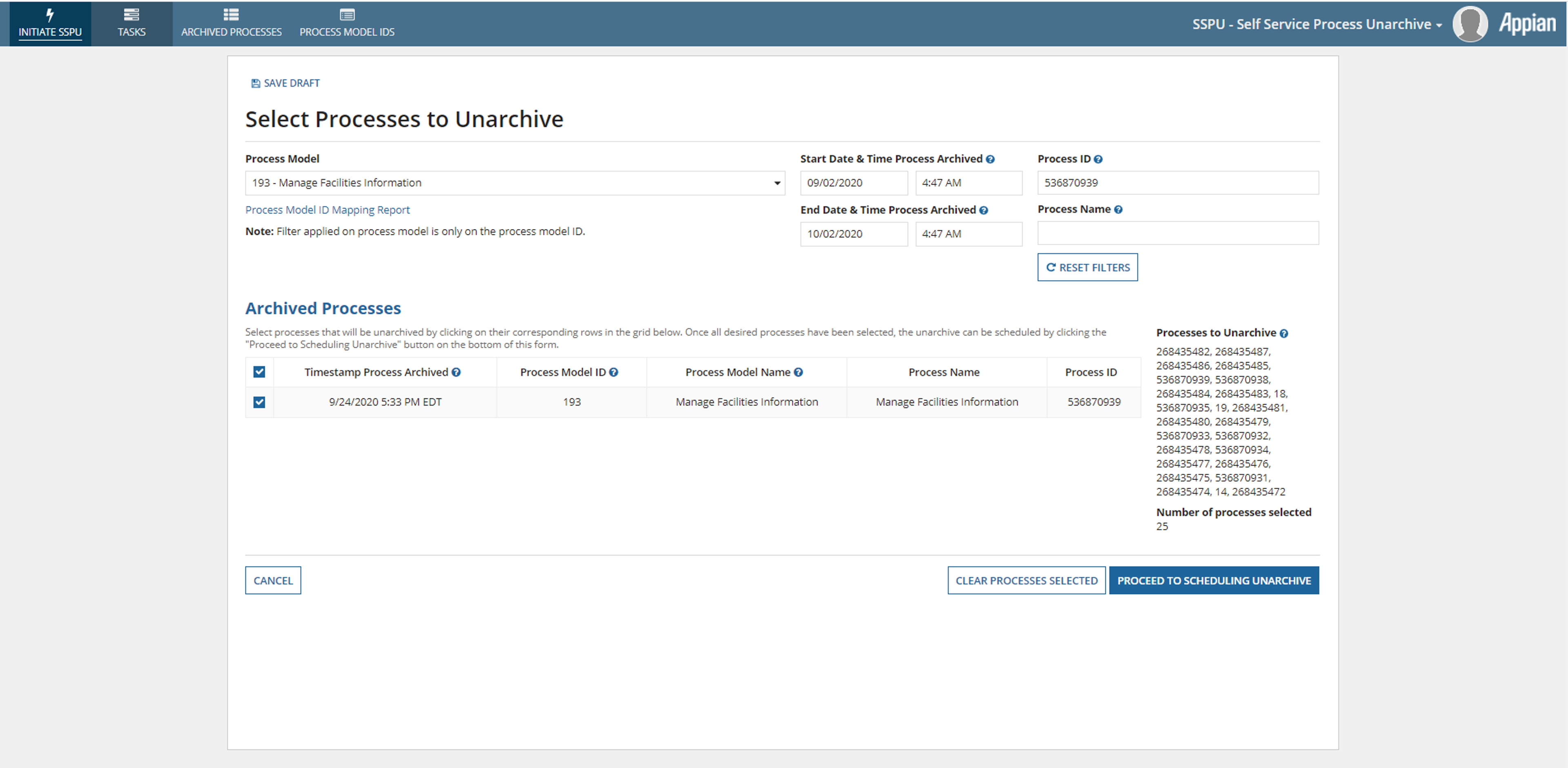Open help for Process Model ID column

click(x=614, y=372)
